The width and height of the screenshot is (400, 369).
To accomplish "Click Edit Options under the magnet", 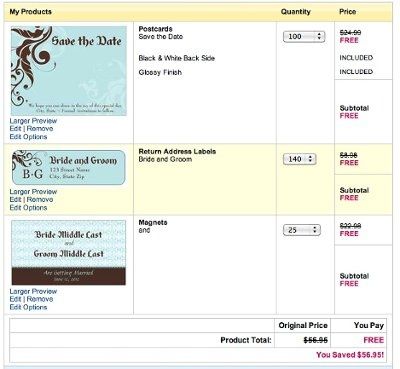I will tap(28, 307).
